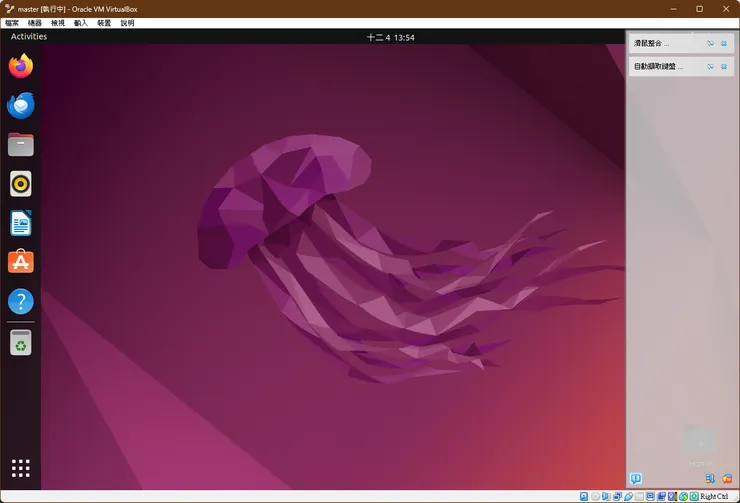Open LibreOffice Writer from the dock
The image size is (740, 503).
click(20, 223)
